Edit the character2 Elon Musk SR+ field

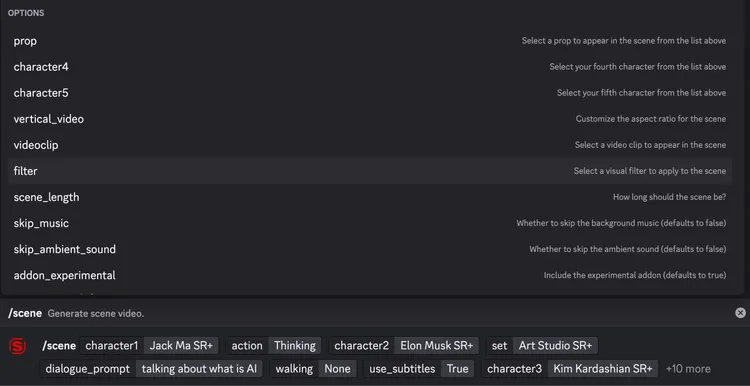pos(436,345)
